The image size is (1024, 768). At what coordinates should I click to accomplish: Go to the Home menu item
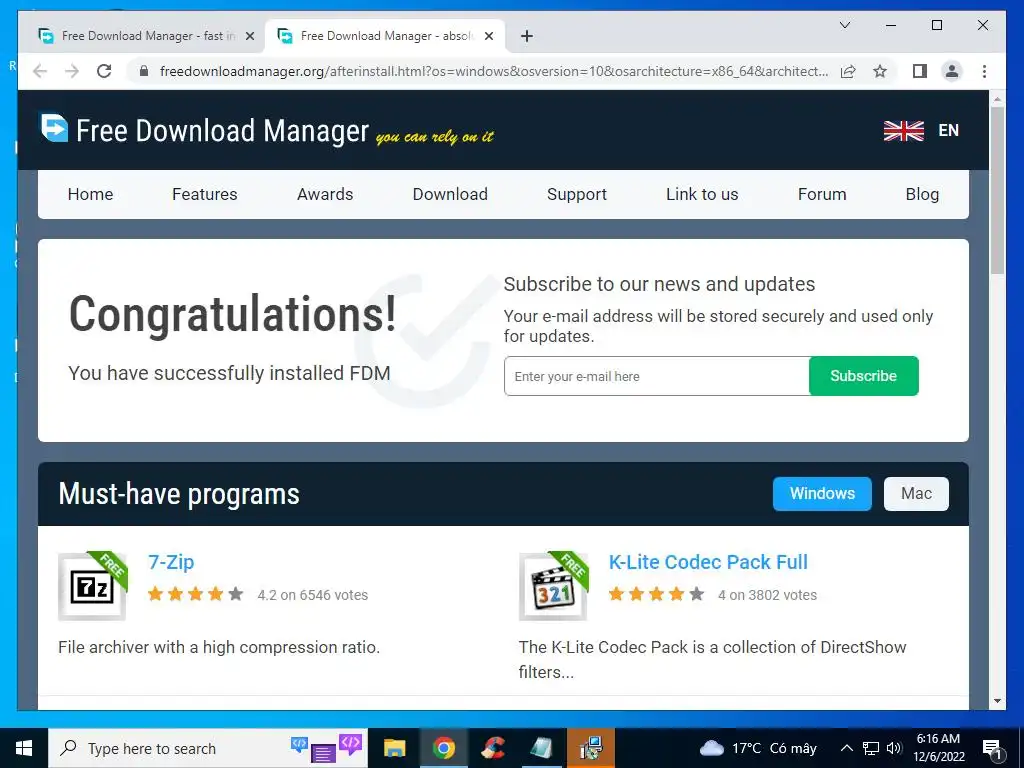[90, 194]
